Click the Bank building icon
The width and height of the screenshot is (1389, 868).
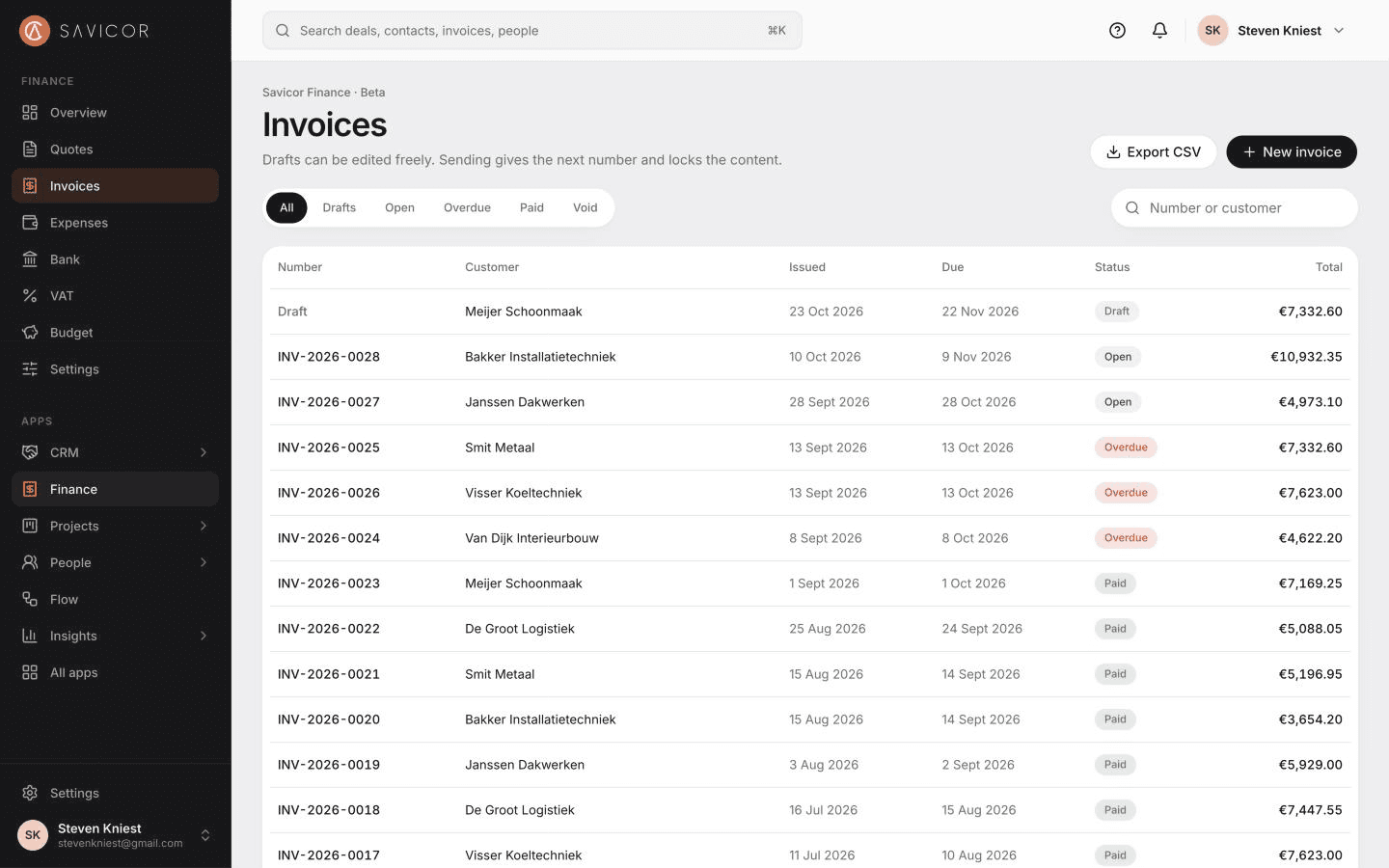pyautogui.click(x=30, y=259)
